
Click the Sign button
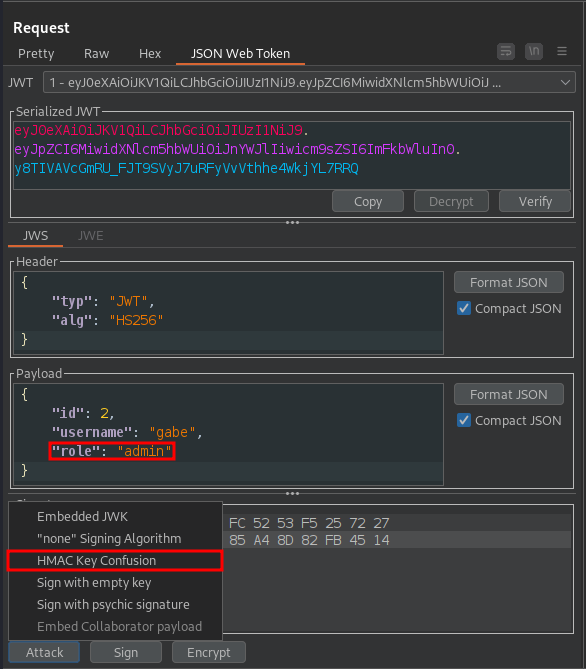(126, 652)
